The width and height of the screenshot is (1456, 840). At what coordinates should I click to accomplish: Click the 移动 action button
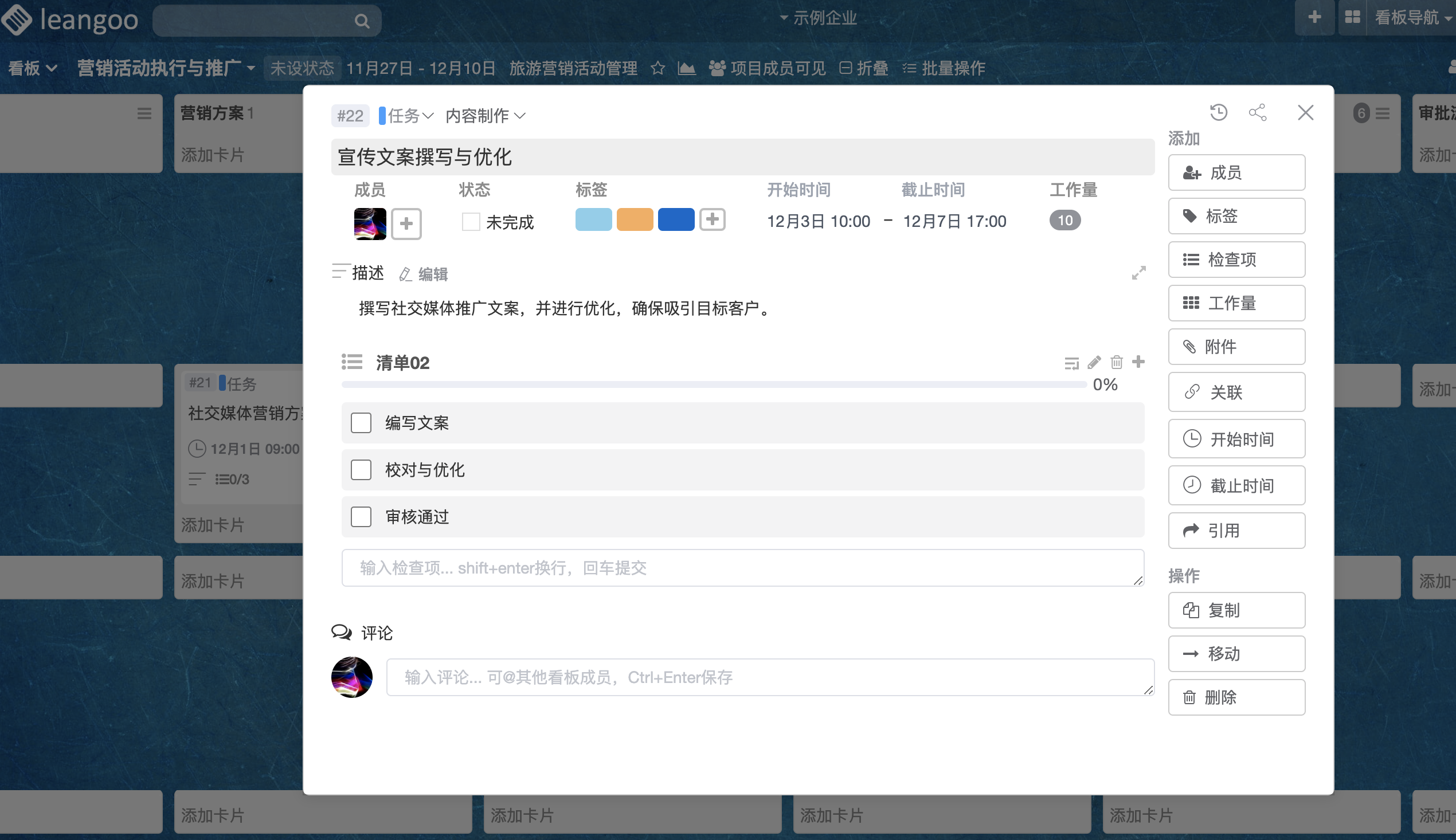(1236, 654)
